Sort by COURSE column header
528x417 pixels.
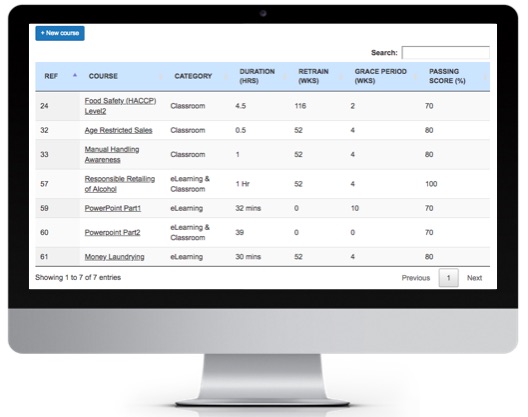[x=103, y=76]
